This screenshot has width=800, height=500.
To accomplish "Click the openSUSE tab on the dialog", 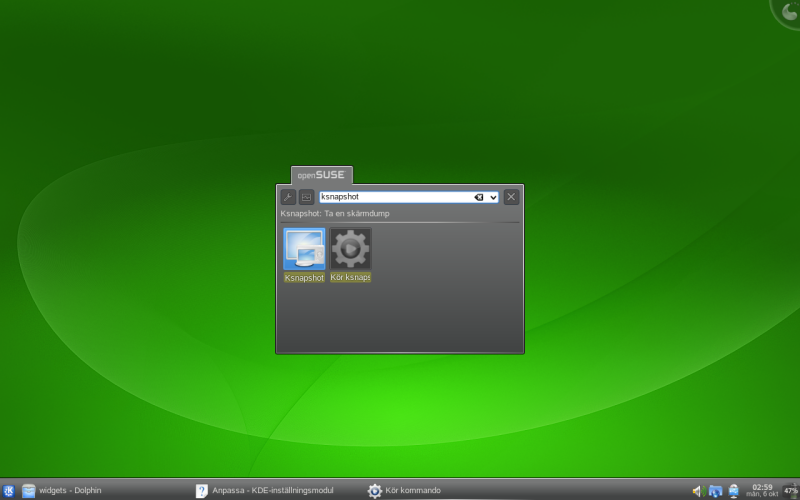I will pyautogui.click(x=321, y=175).
